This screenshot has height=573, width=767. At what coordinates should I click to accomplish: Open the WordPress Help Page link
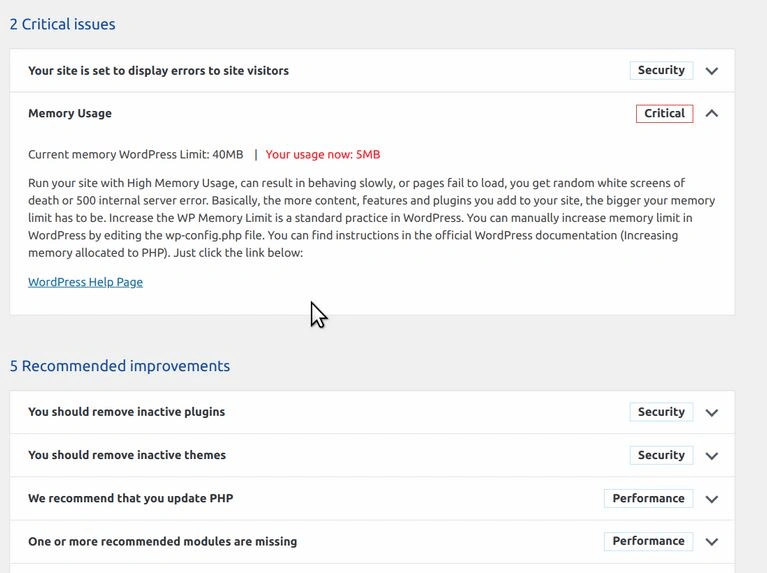tap(85, 282)
